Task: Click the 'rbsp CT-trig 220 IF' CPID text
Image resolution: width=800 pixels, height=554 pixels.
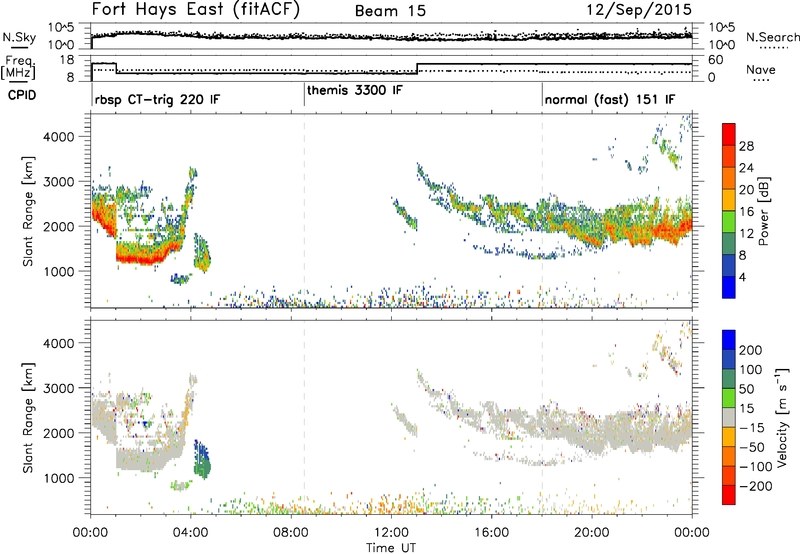Action: pos(157,99)
